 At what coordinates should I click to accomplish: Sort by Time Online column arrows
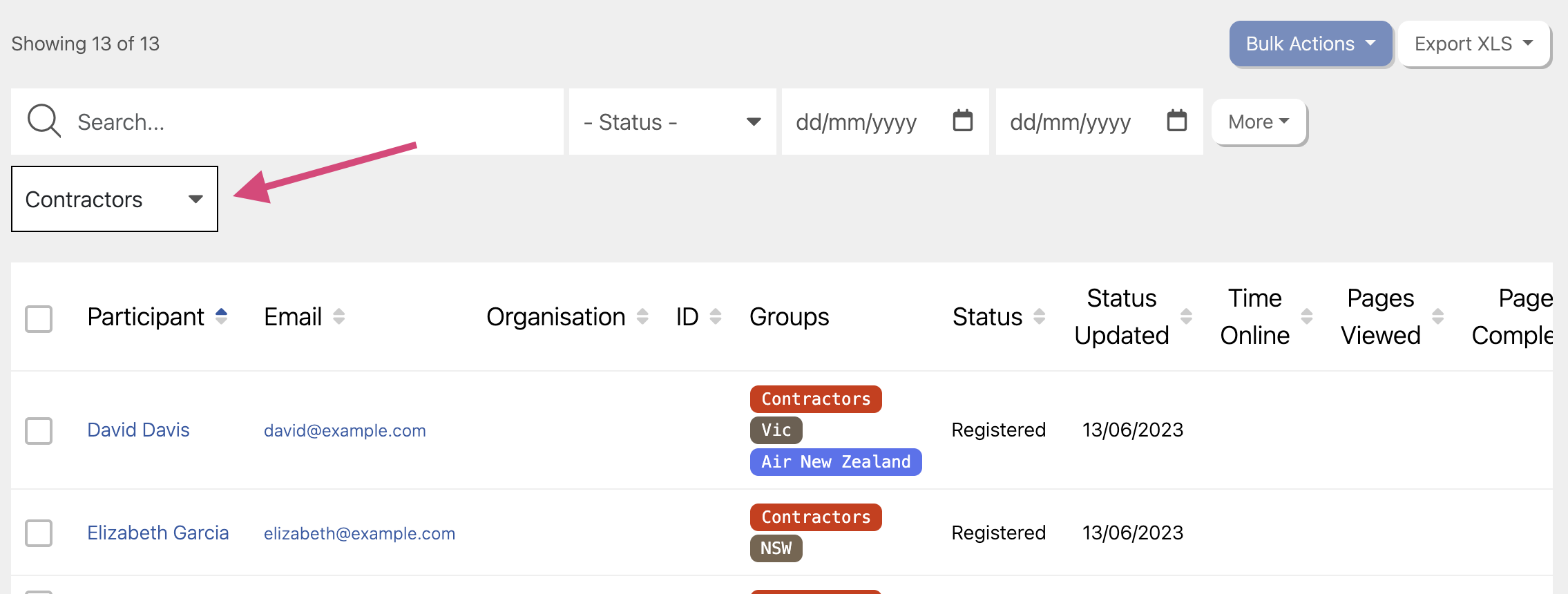(x=1306, y=316)
